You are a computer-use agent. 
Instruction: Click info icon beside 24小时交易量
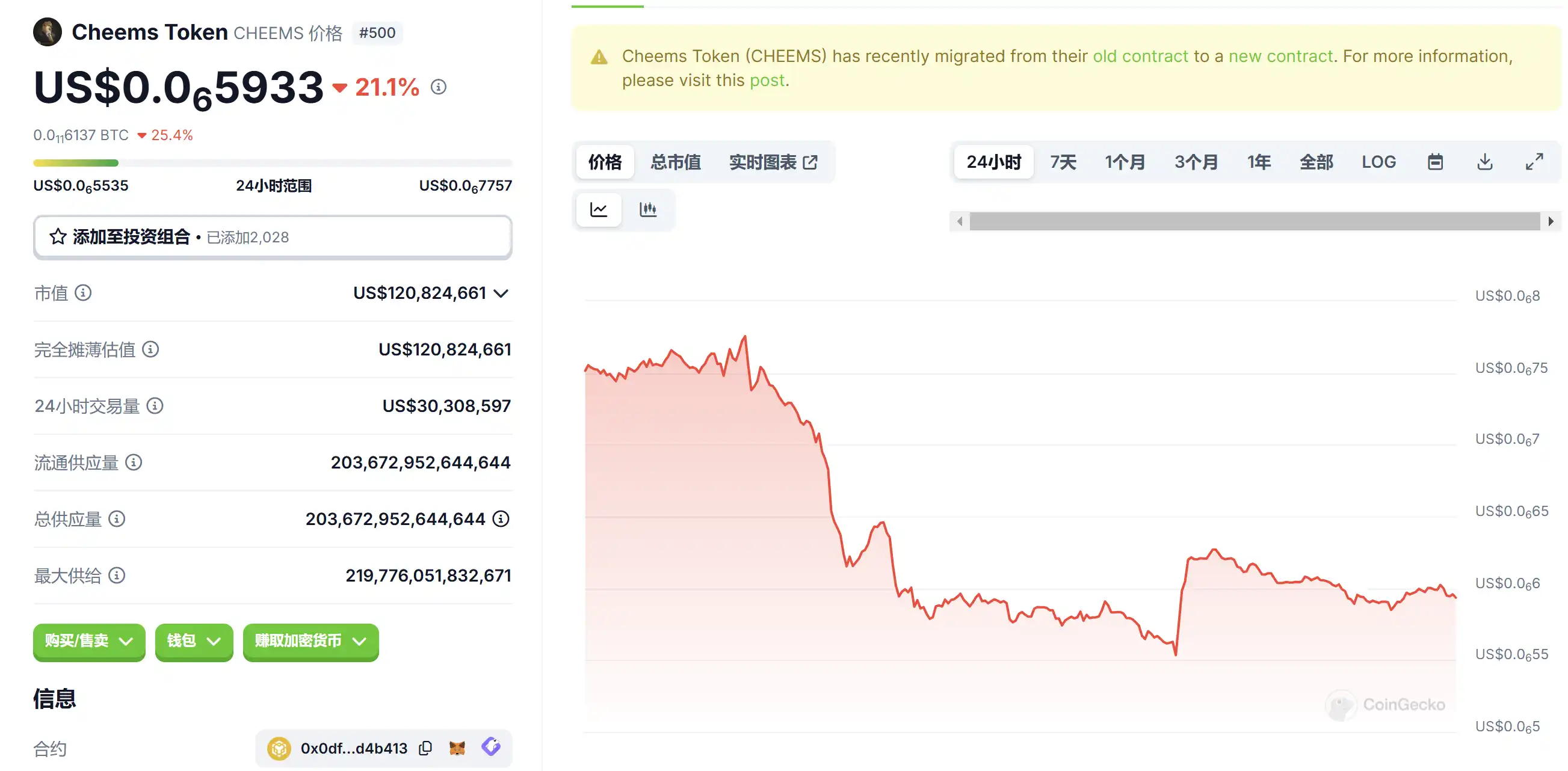[155, 406]
